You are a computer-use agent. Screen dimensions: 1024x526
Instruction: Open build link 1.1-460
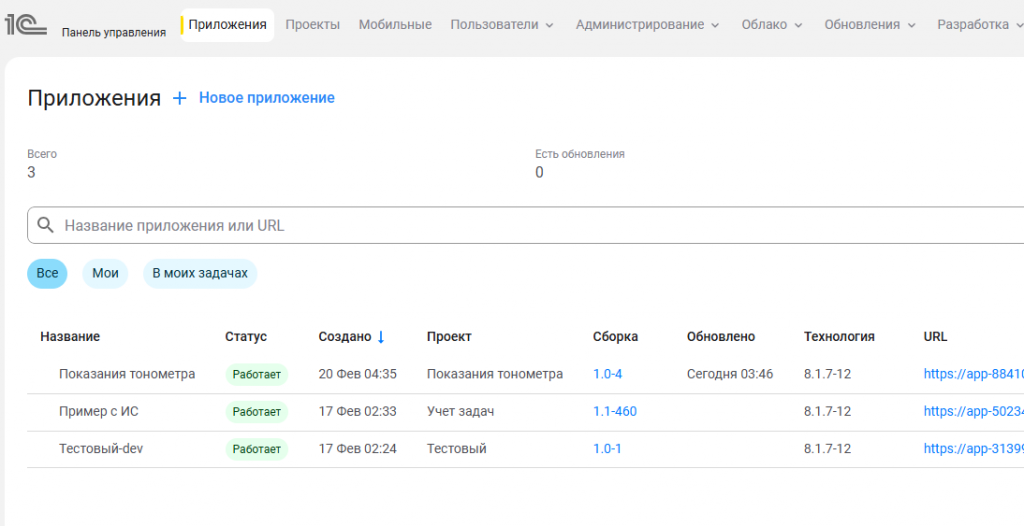(x=615, y=412)
